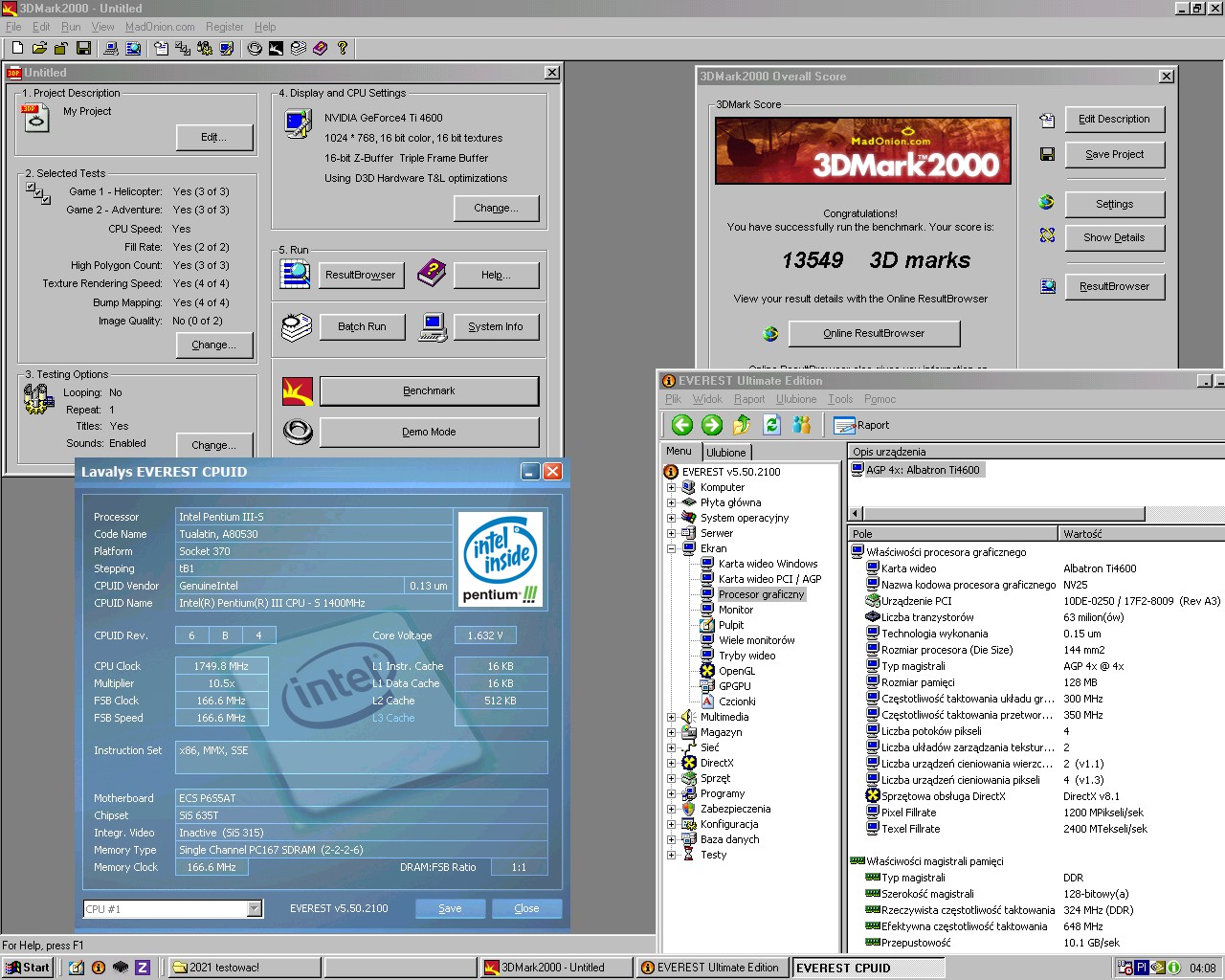Image resolution: width=1225 pixels, height=980 pixels.
Task: Open the Tools menu in EVEREST
Action: 840,399
